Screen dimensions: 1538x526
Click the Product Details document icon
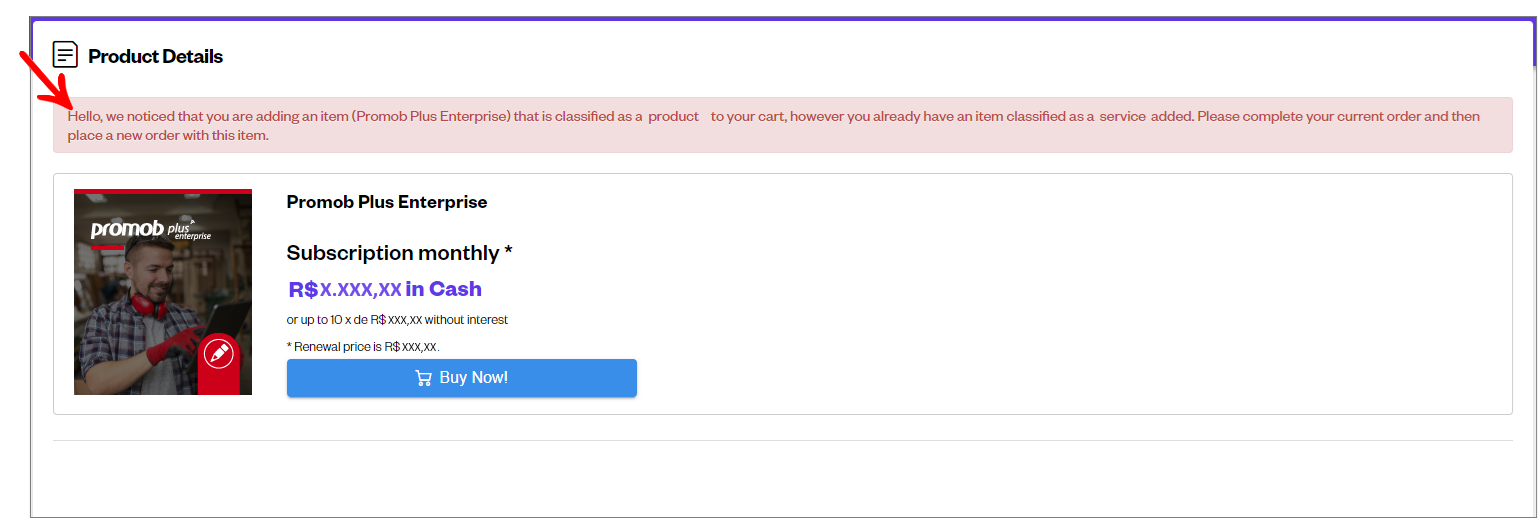pos(65,55)
